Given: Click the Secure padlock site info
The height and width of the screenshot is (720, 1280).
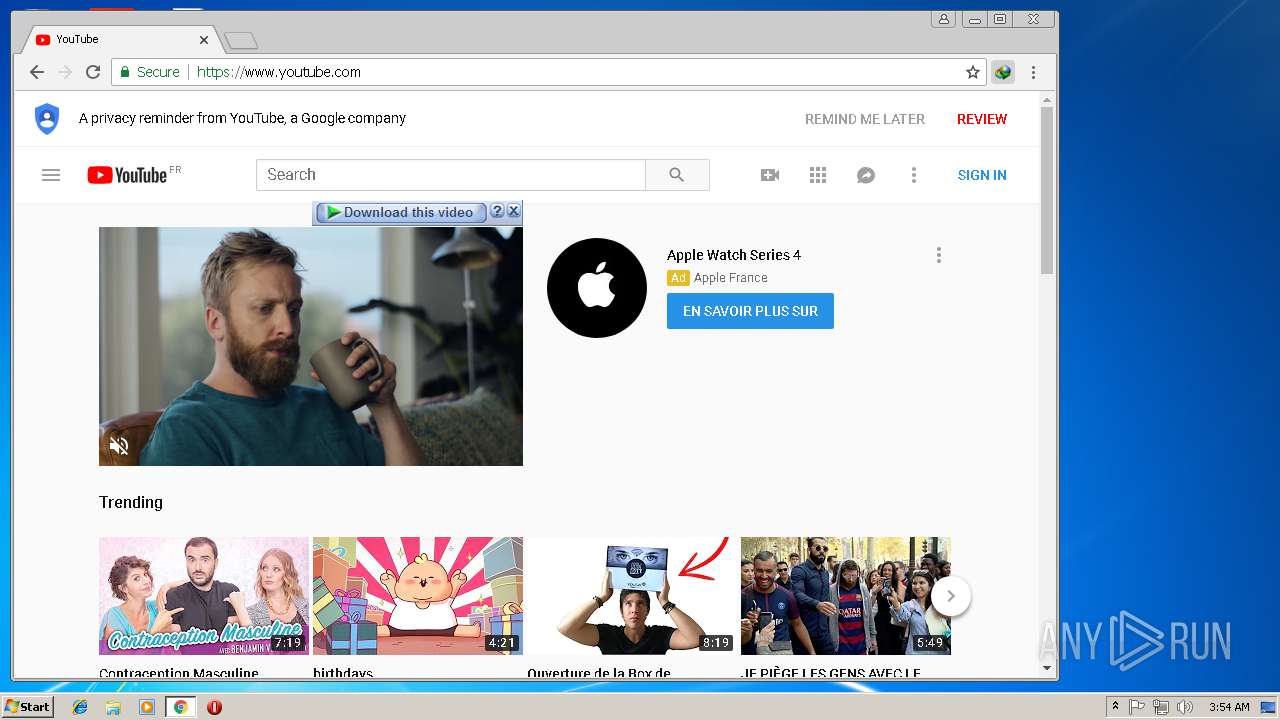Looking at the screenshot, I should [150, 72].
